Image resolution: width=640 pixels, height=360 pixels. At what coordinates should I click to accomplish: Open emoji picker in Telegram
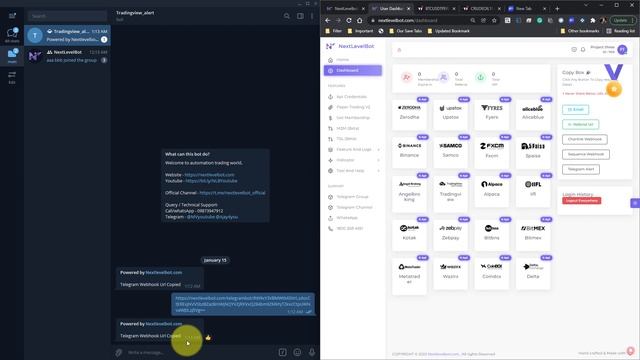point(297,352)
